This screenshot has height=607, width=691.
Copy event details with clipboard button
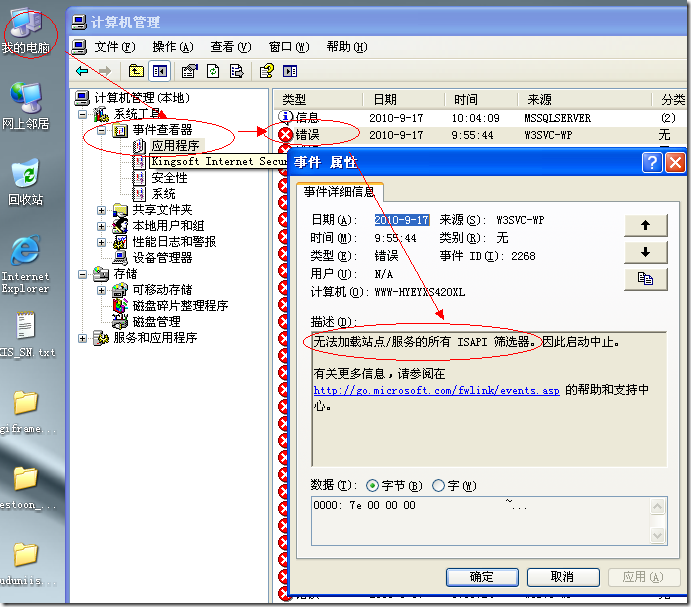point(646,279)
